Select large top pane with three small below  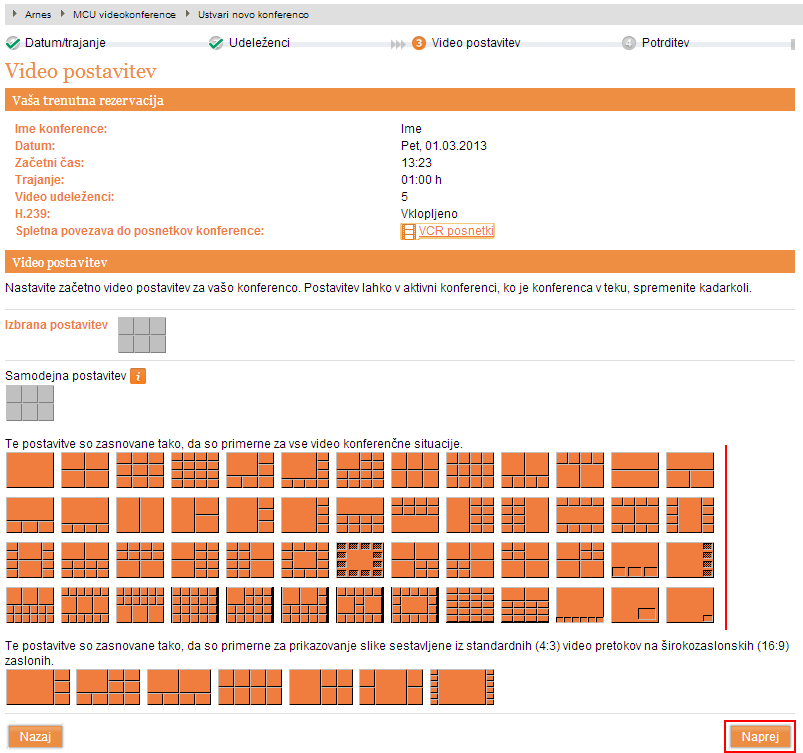(x=30, y=515)
